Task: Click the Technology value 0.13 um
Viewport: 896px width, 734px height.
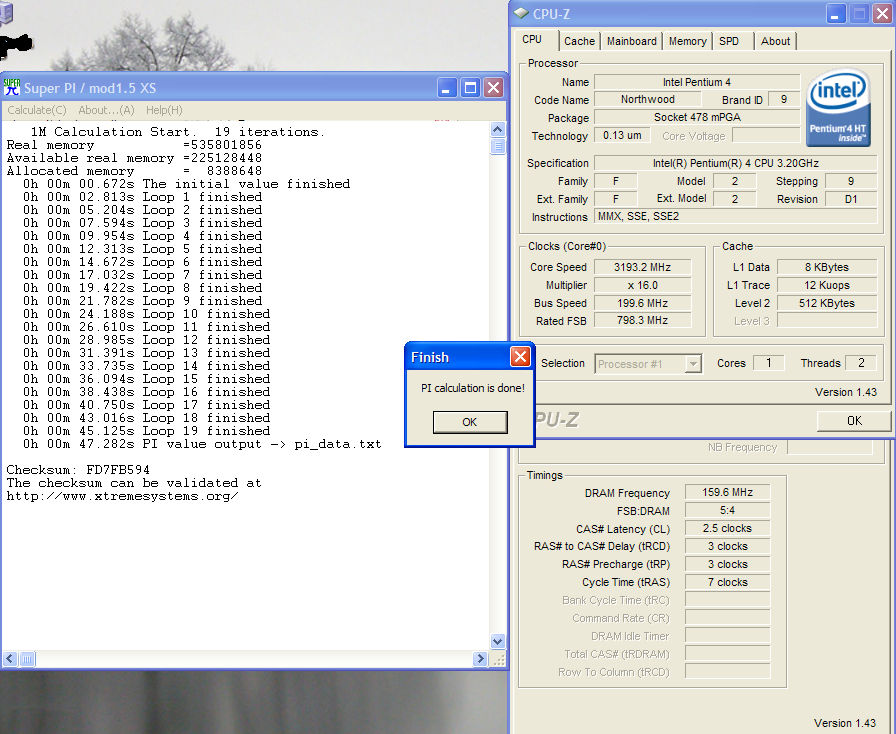Action: pyautogui.click(x=622, y=135)
